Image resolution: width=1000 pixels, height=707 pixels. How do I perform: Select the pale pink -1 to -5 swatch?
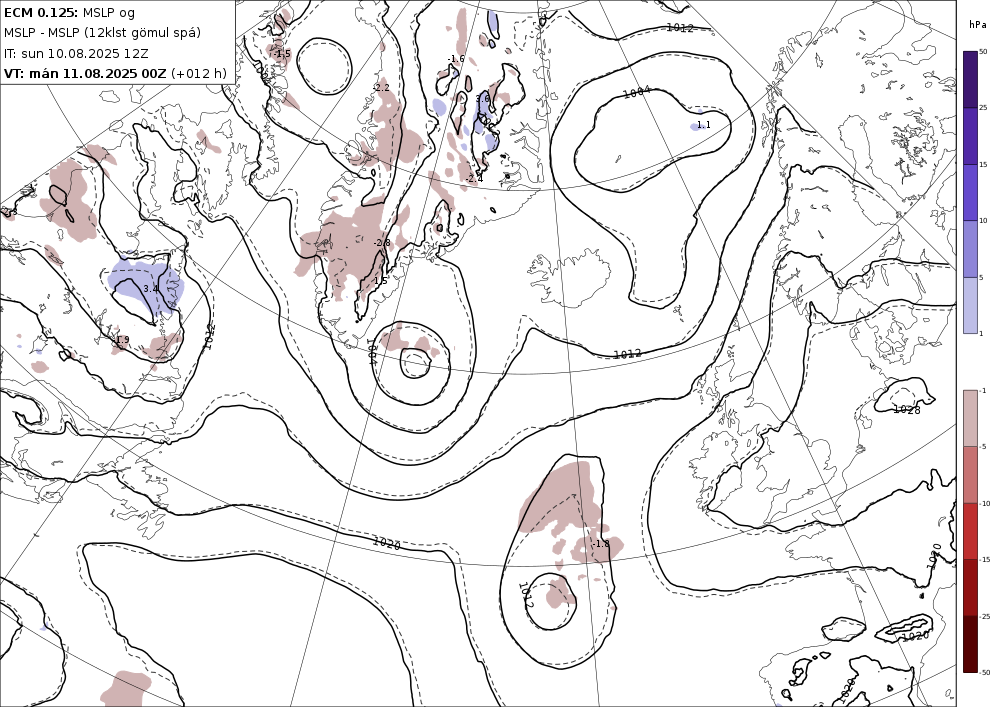(x=970, y=418)
